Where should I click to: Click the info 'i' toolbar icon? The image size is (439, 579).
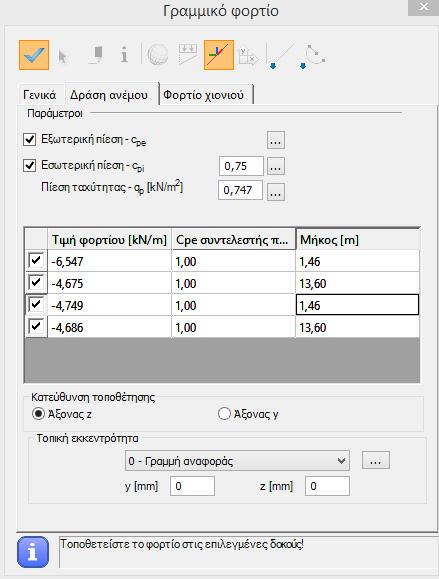(124, 55)
